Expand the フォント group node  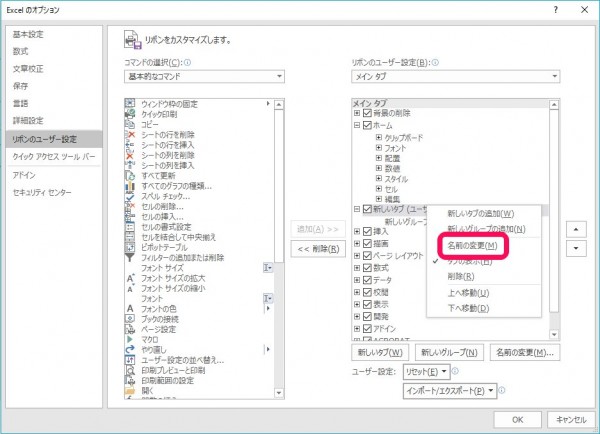pos(379,147)
